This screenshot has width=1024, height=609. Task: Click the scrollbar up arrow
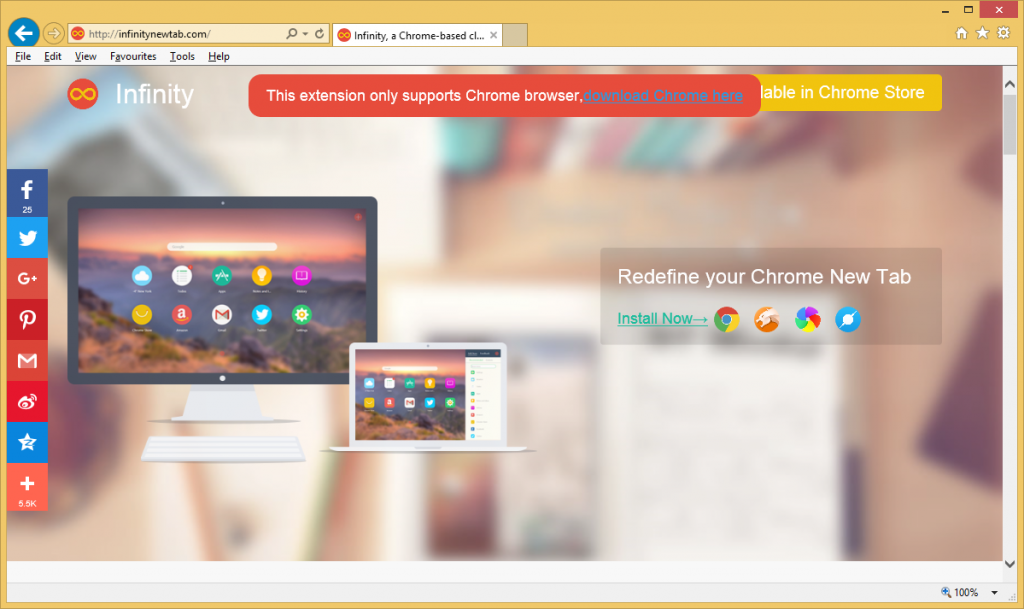(x=1010, y=84)
